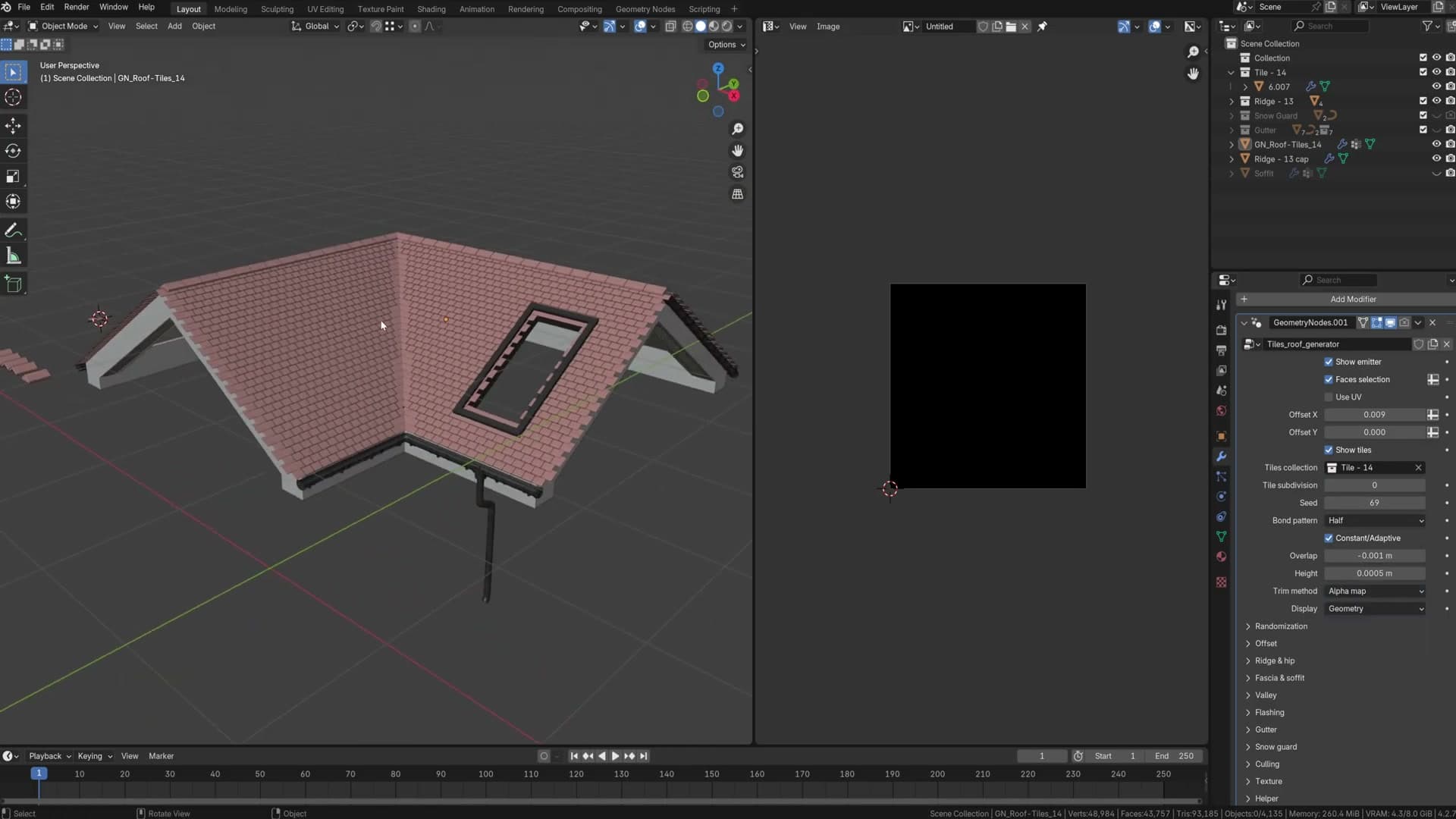Click the image editor pan hand icon
Screen dimensions: 1456x819
[1193, 74]
